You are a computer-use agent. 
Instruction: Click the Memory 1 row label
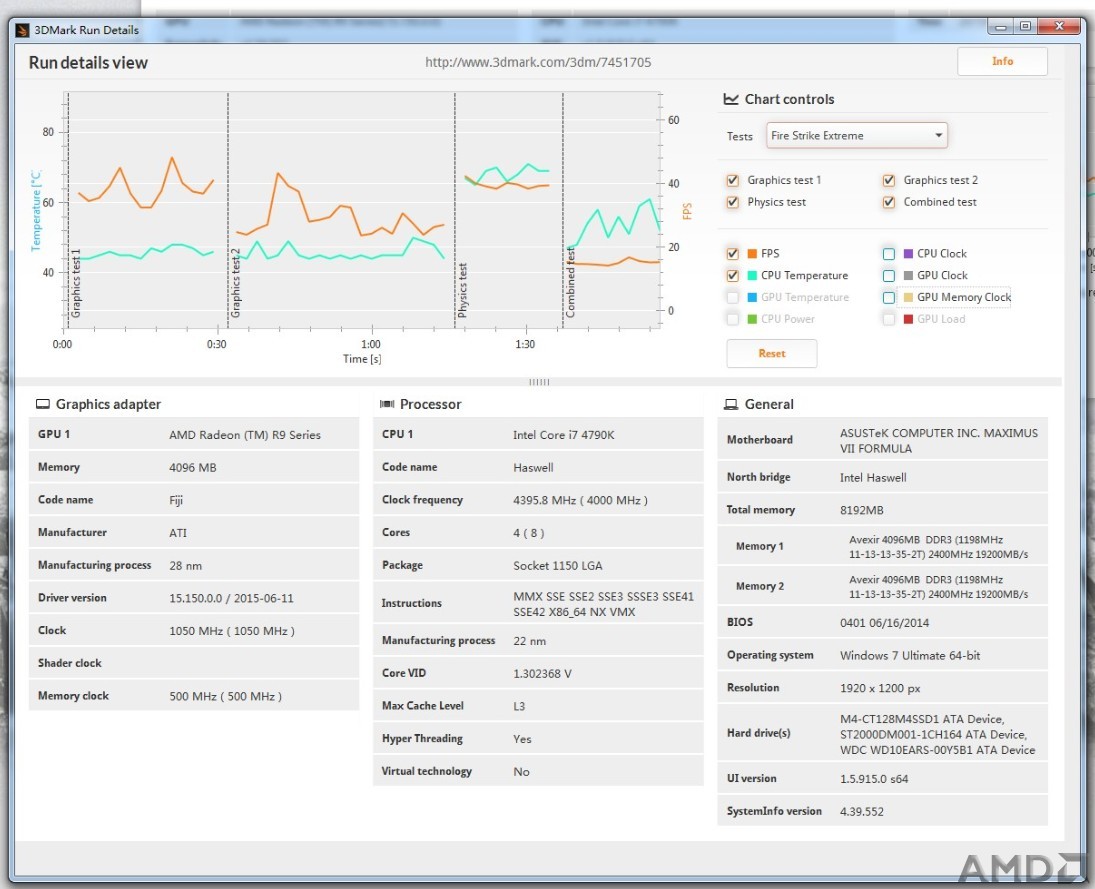click(x=759, y=546)
